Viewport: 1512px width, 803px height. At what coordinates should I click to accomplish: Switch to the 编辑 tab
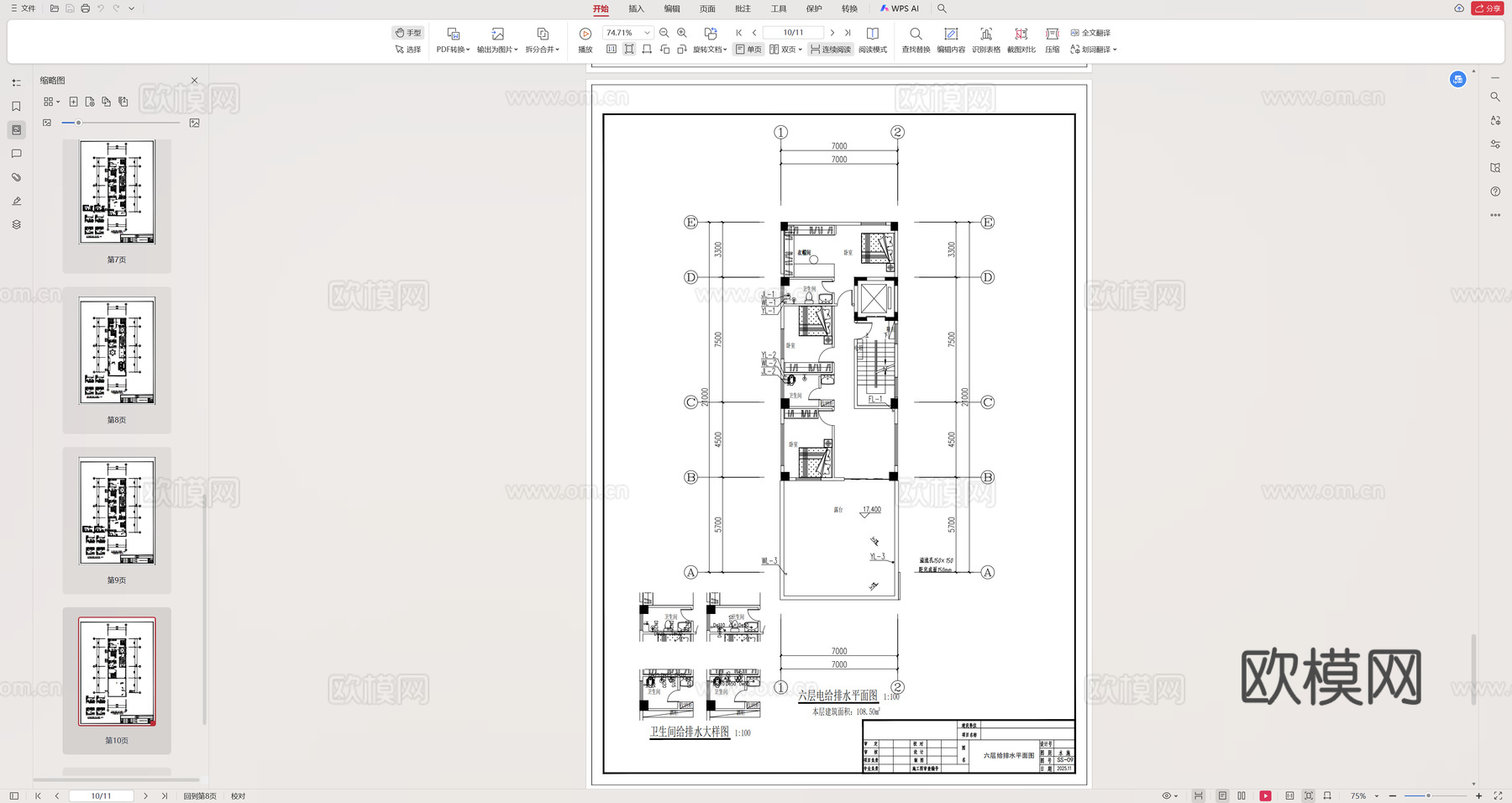(672, 9)
